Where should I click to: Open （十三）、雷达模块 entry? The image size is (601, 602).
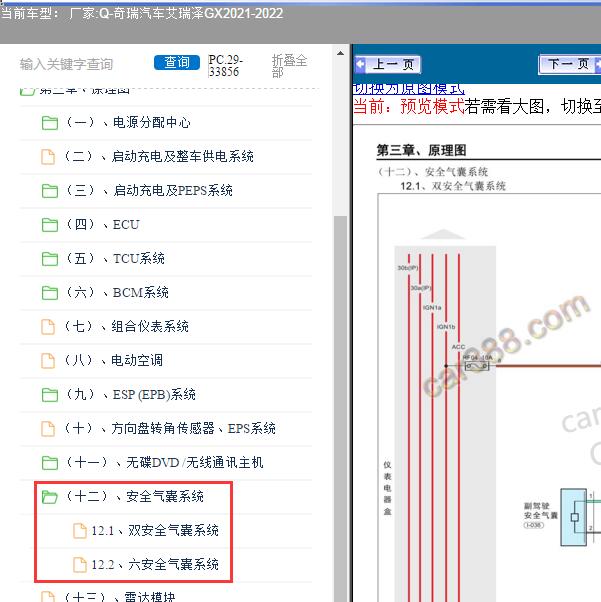coord(119,597)
